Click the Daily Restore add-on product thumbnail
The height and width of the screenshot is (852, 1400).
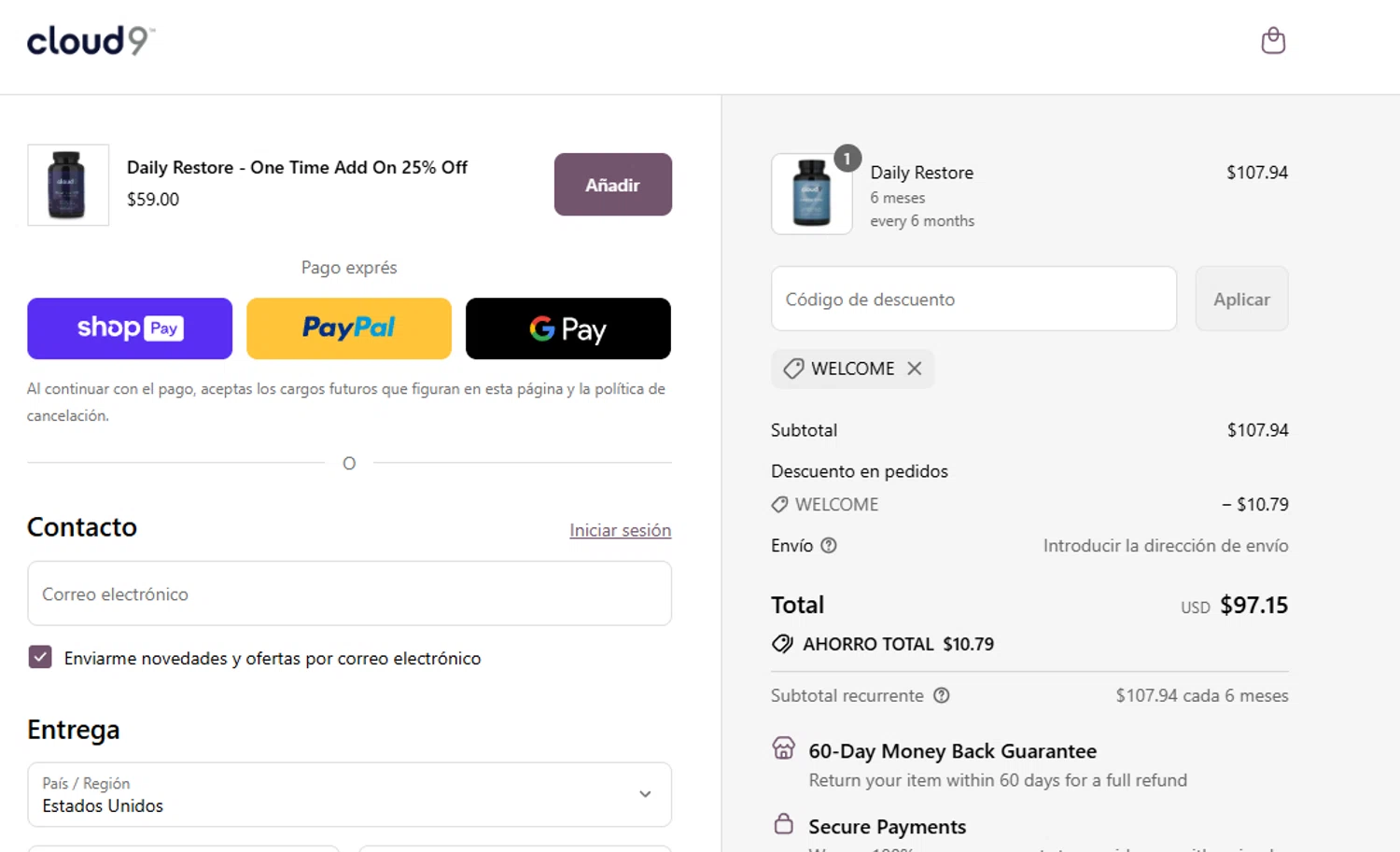click(x=68, y=185)
